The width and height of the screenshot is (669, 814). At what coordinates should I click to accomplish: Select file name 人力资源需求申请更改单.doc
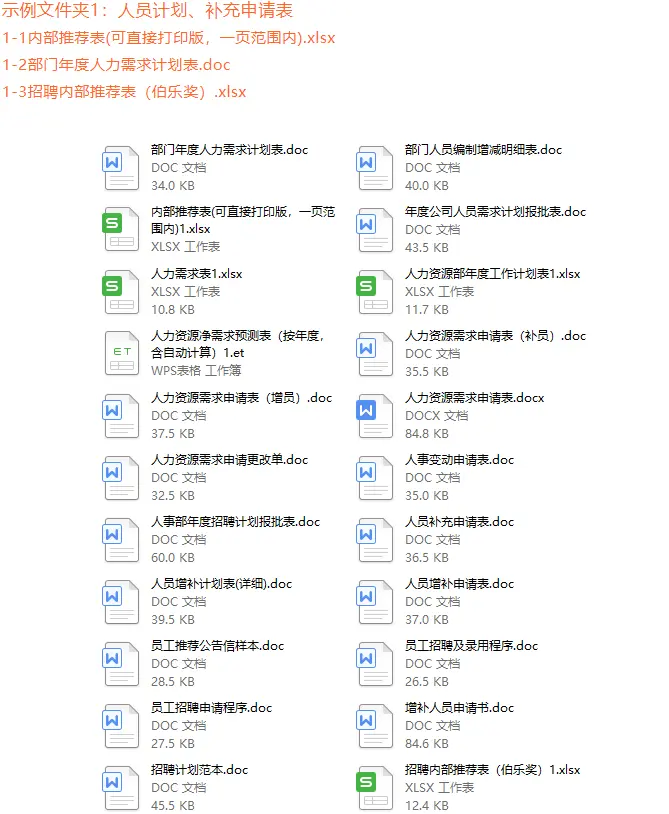click(x=229, y=460)
